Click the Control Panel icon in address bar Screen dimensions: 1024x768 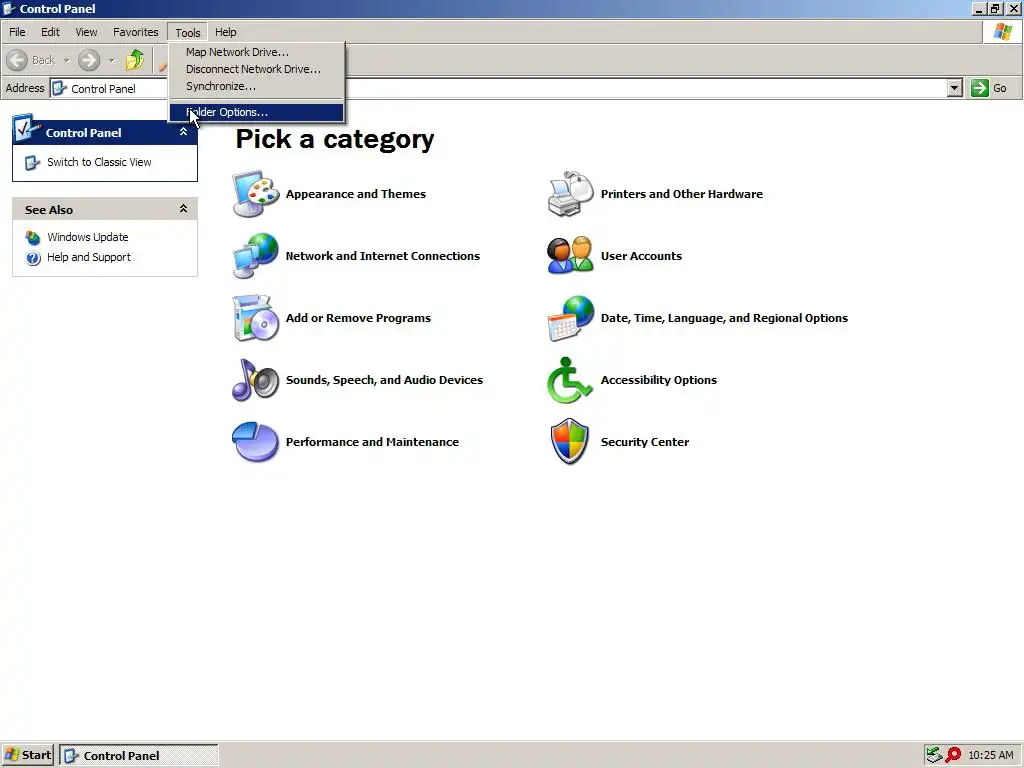59,88
